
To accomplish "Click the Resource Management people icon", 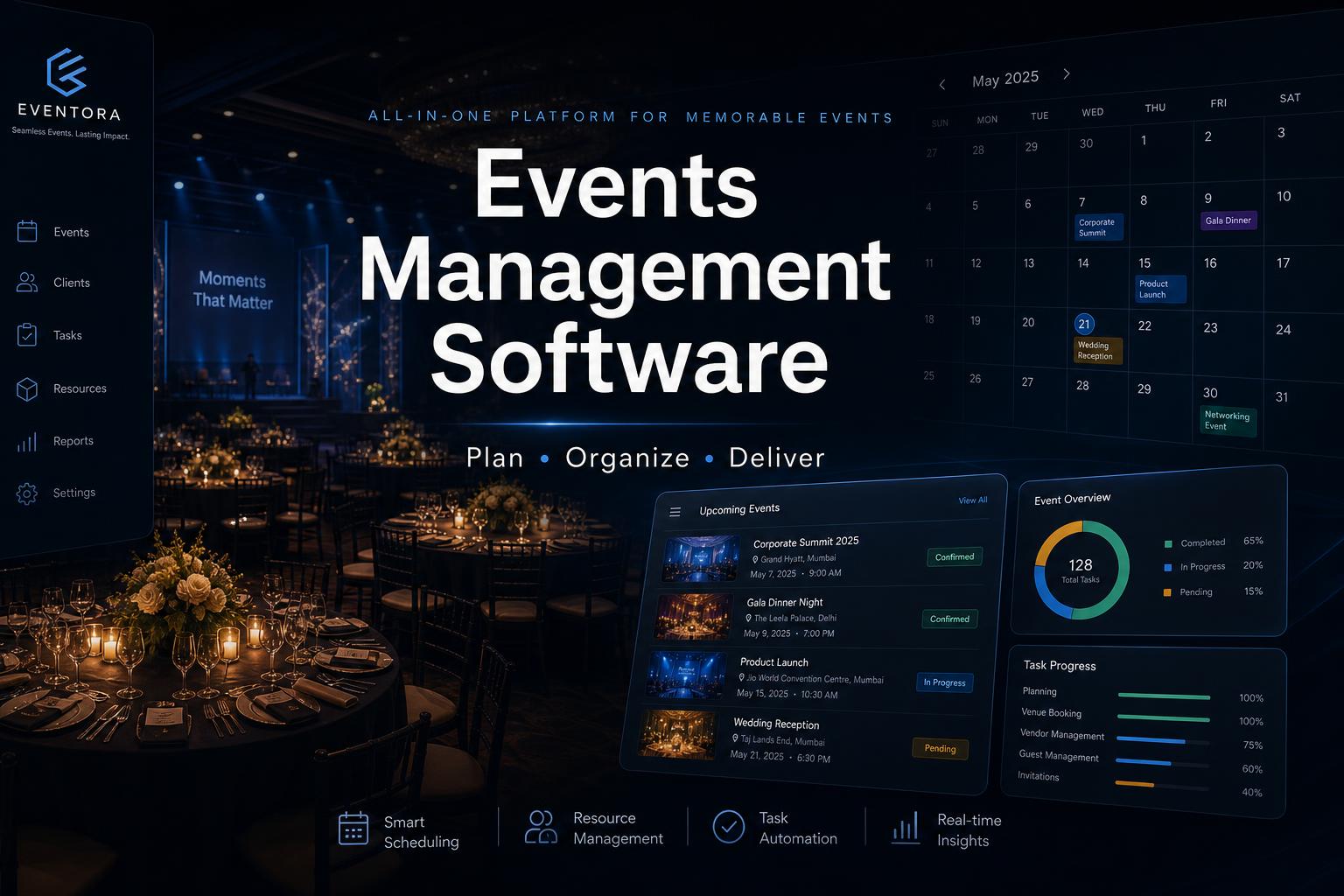I will point(541,827).
